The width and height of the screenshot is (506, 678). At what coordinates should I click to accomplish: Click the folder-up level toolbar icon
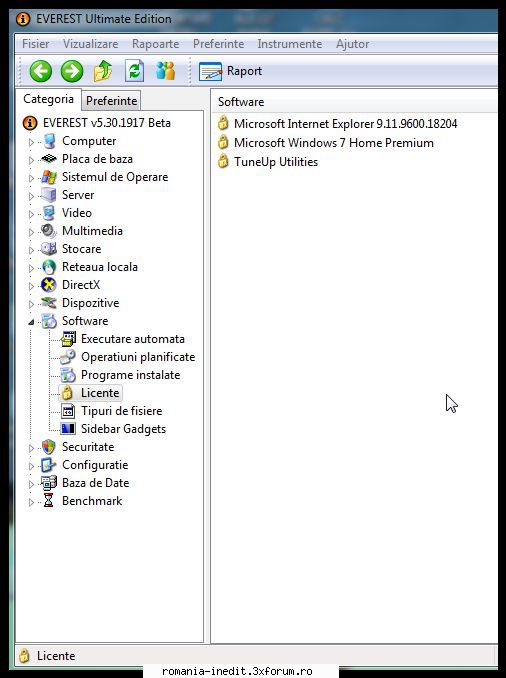coord(103,71)
